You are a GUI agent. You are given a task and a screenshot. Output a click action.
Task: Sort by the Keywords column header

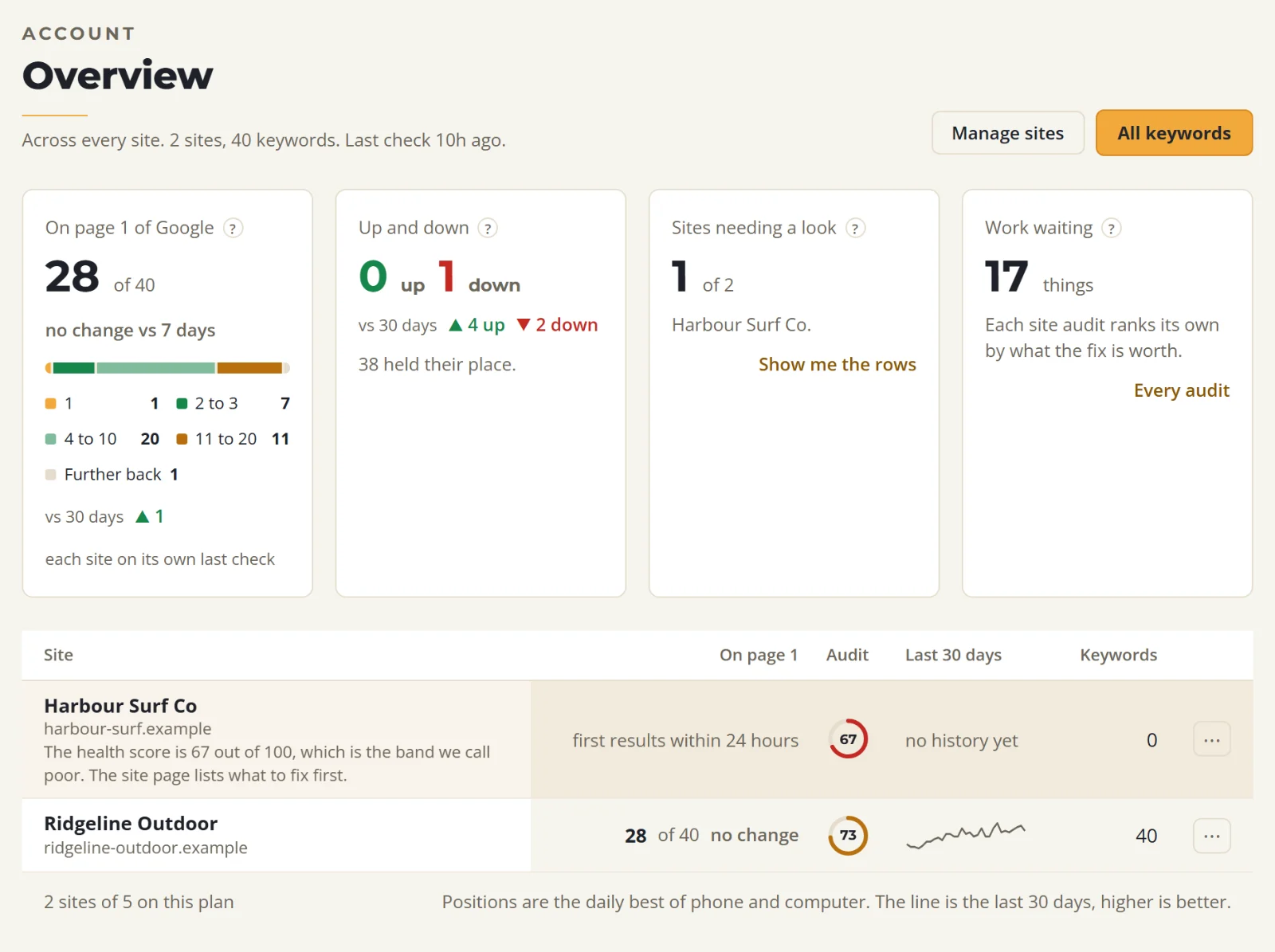(x=1118, y=655)
